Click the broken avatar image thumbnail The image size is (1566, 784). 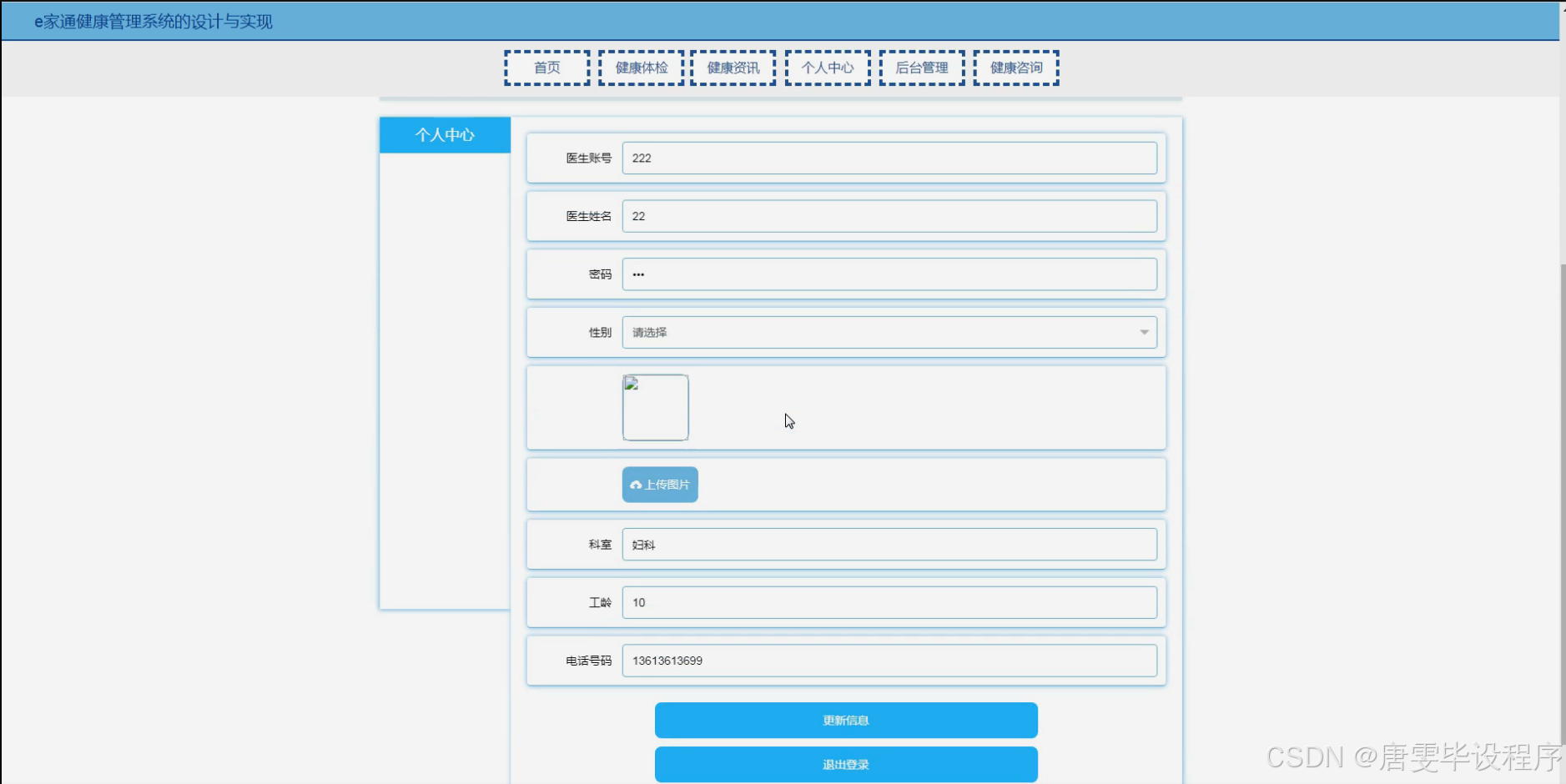coord(655,407)
